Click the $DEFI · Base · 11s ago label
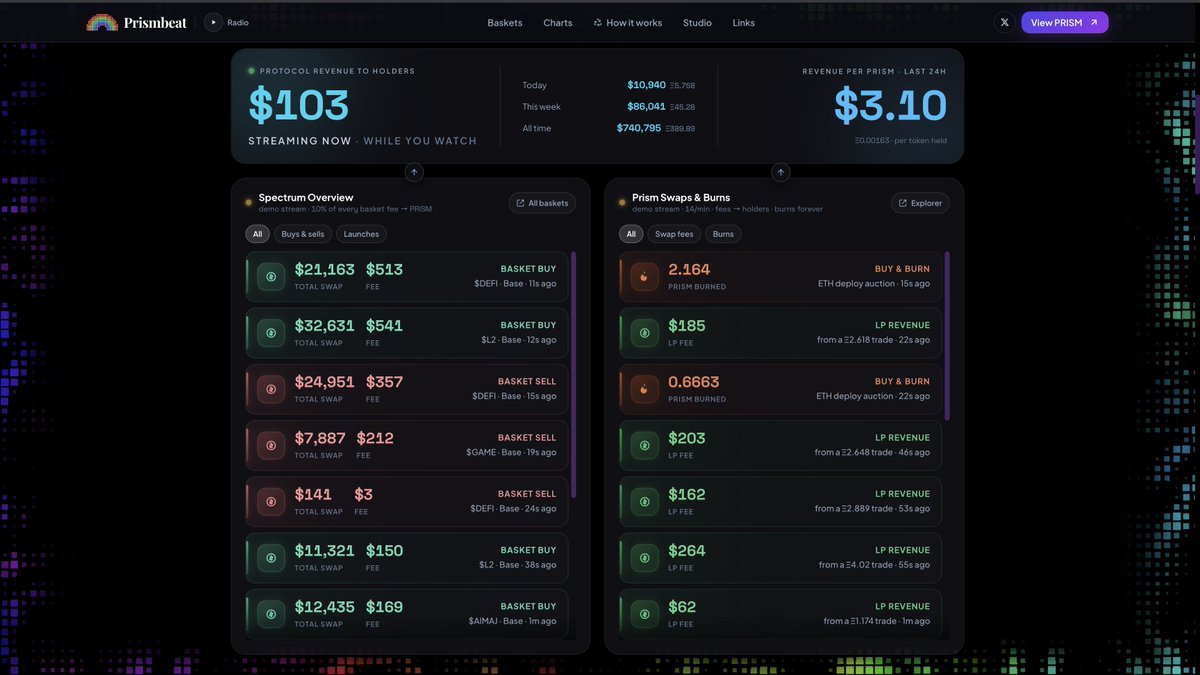 click(515, 284)
